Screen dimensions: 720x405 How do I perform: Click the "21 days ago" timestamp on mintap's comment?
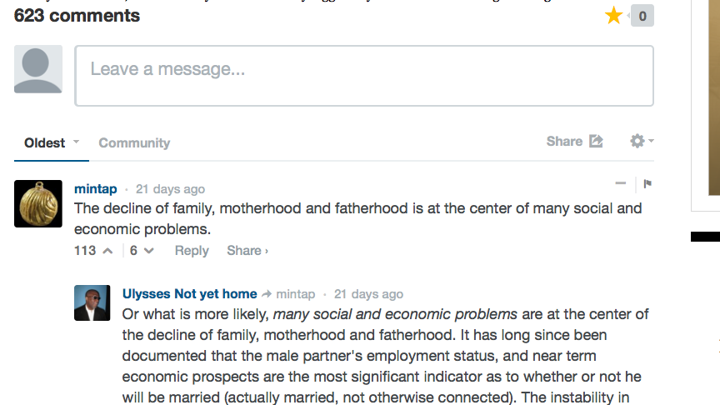click(x=170, y=189)
